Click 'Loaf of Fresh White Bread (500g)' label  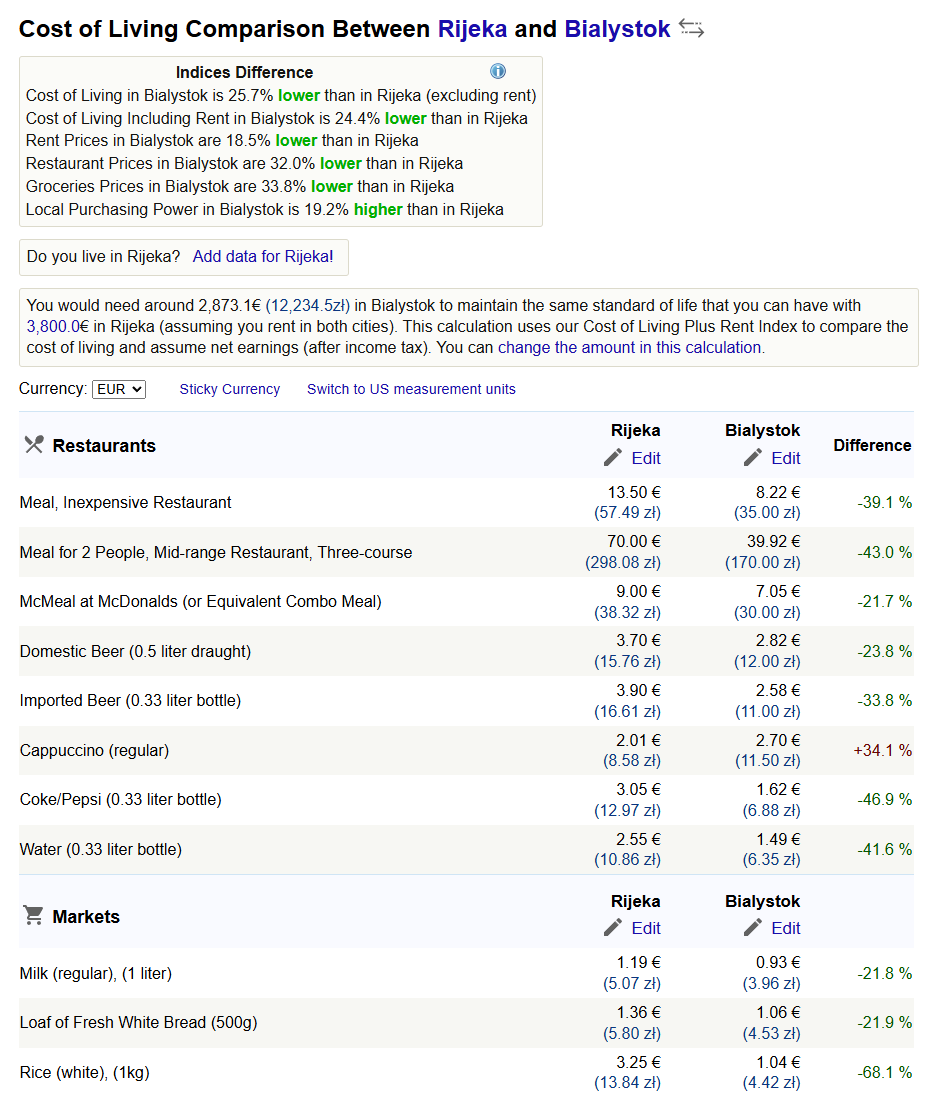(138, 1023)
